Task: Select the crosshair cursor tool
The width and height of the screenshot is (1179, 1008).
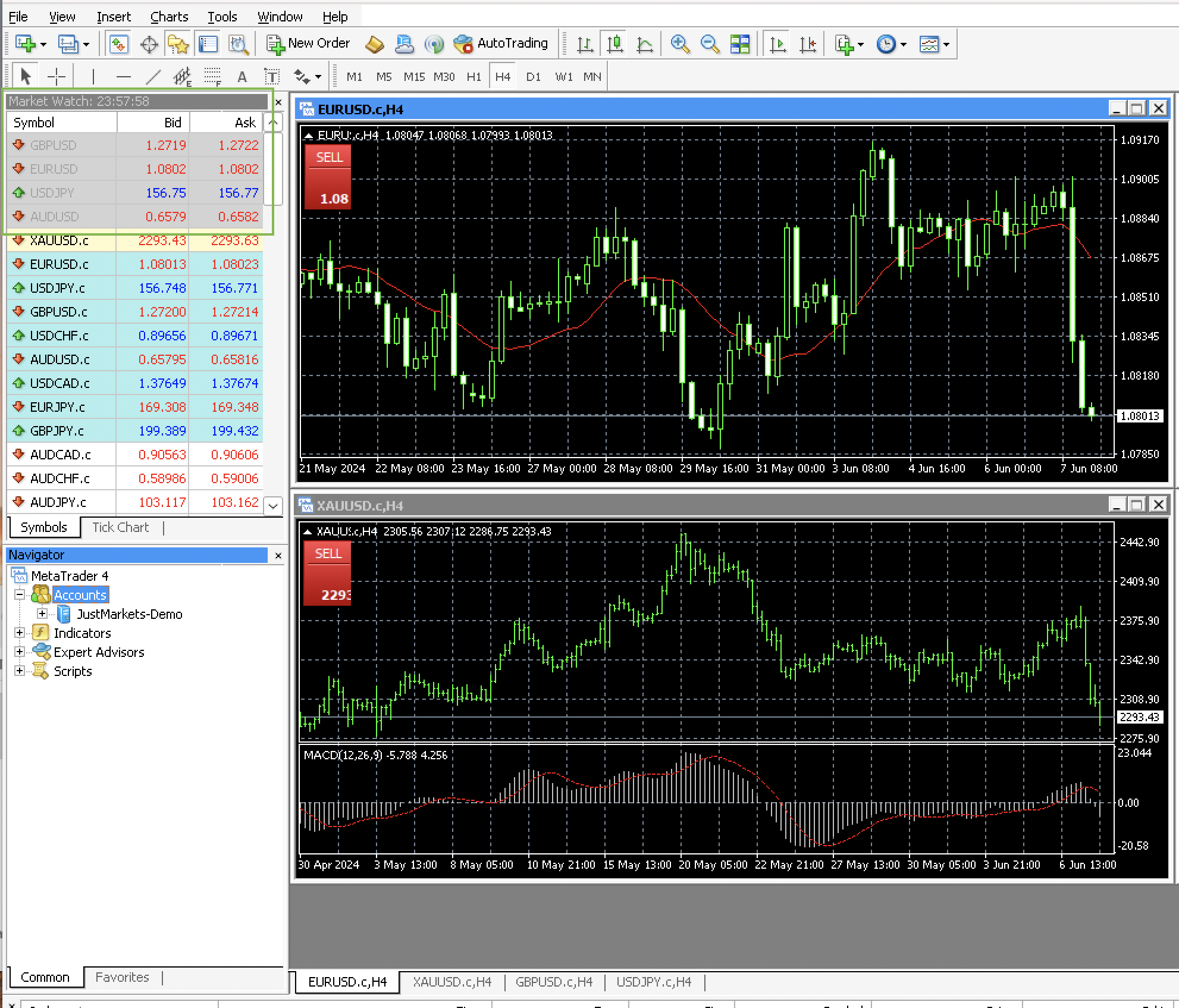Action: [x=57, y=76]
